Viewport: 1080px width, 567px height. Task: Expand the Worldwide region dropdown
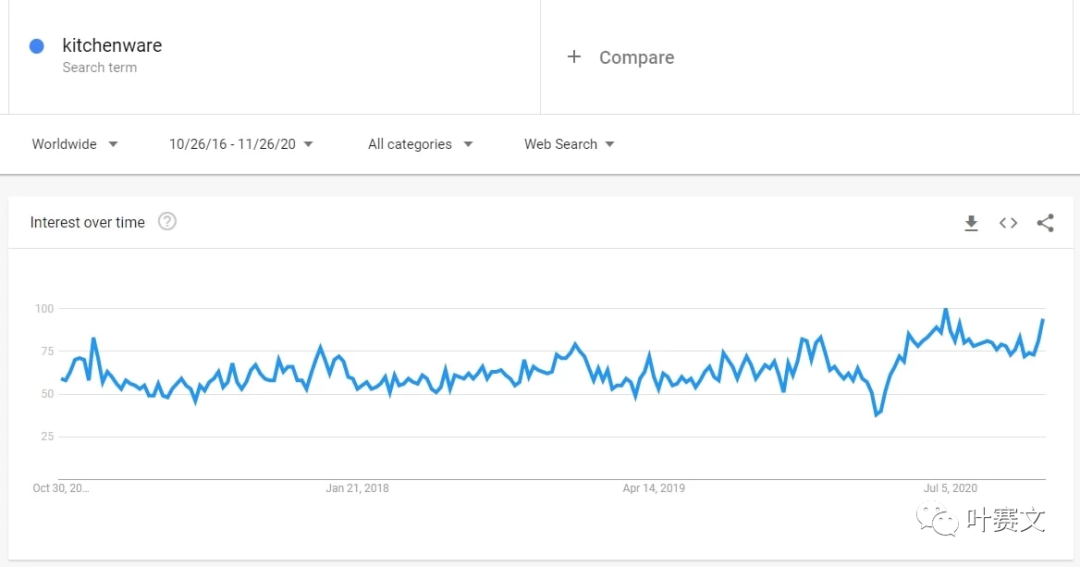pos(75,144)
